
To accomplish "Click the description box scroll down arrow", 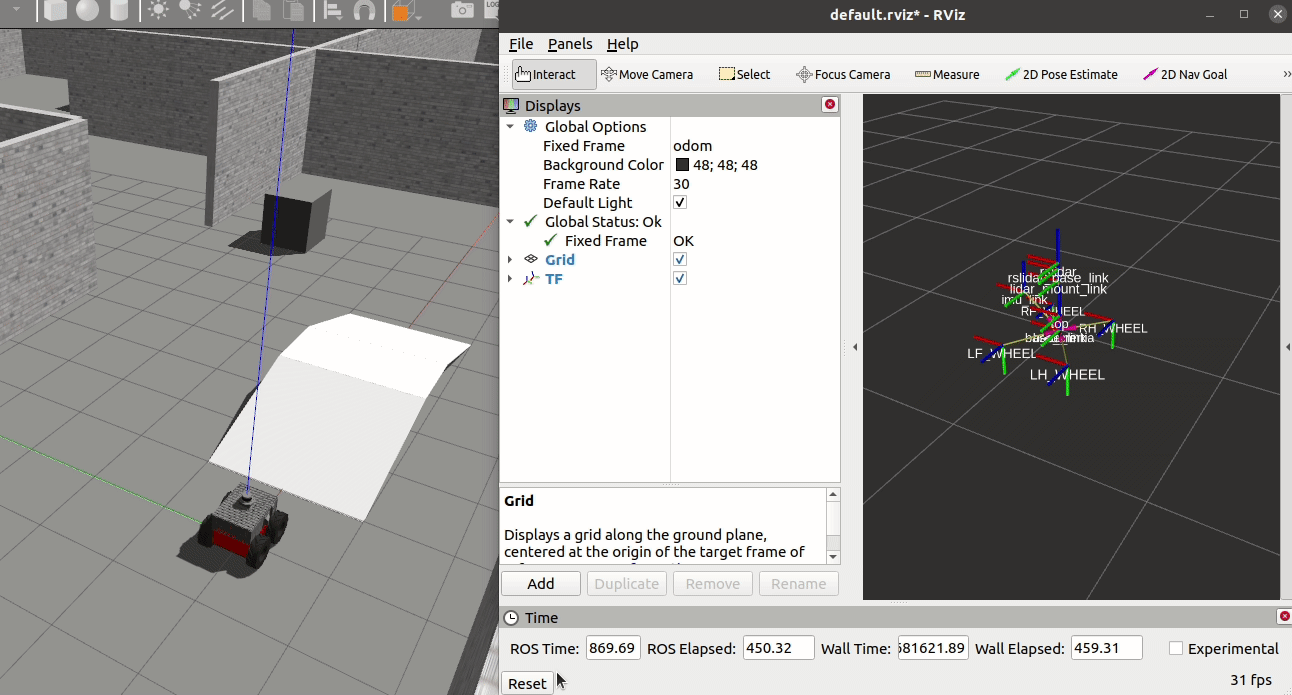I will click(833, 557).
